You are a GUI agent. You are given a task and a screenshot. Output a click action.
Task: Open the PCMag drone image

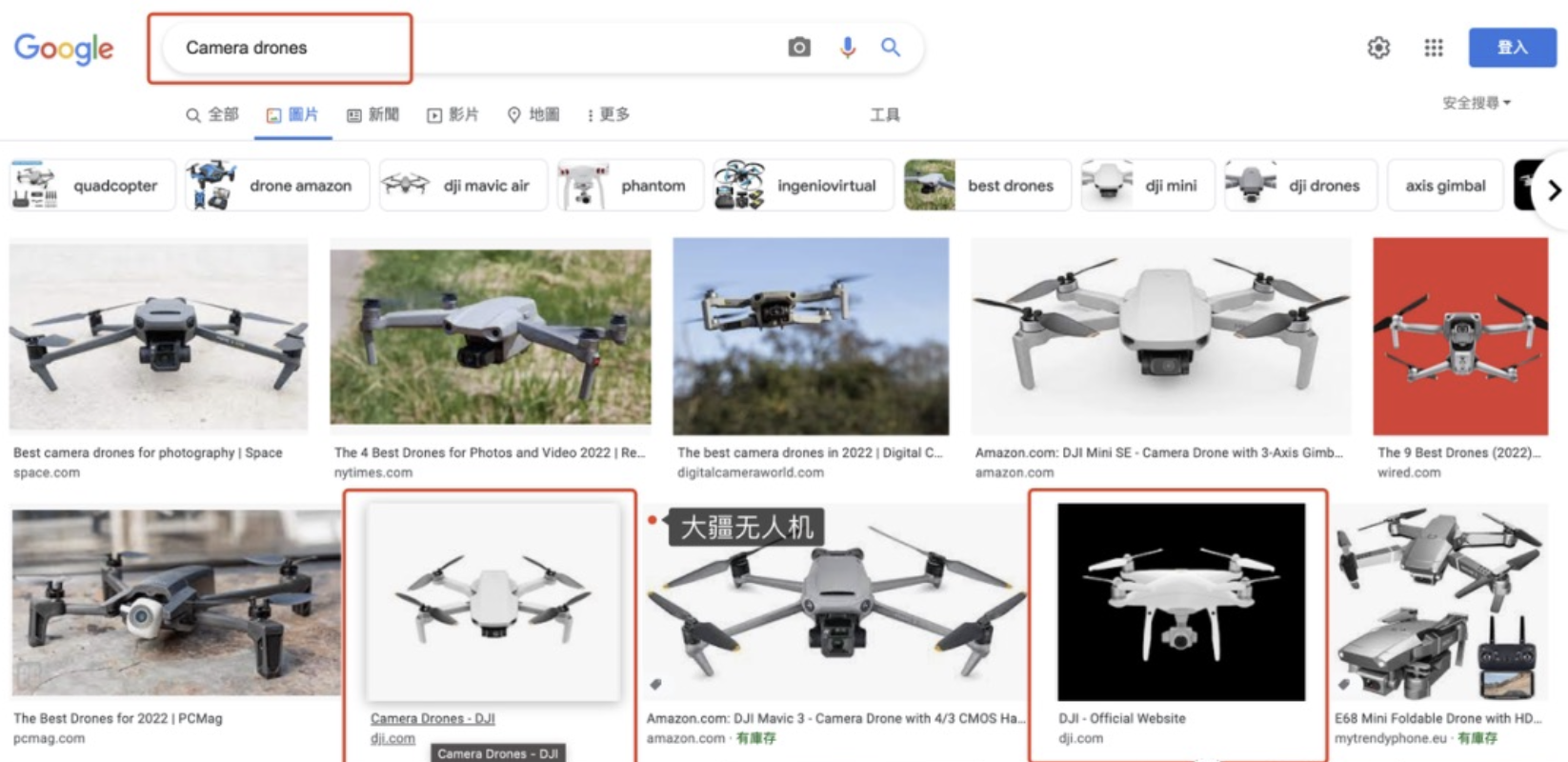(x=175, y=602)
